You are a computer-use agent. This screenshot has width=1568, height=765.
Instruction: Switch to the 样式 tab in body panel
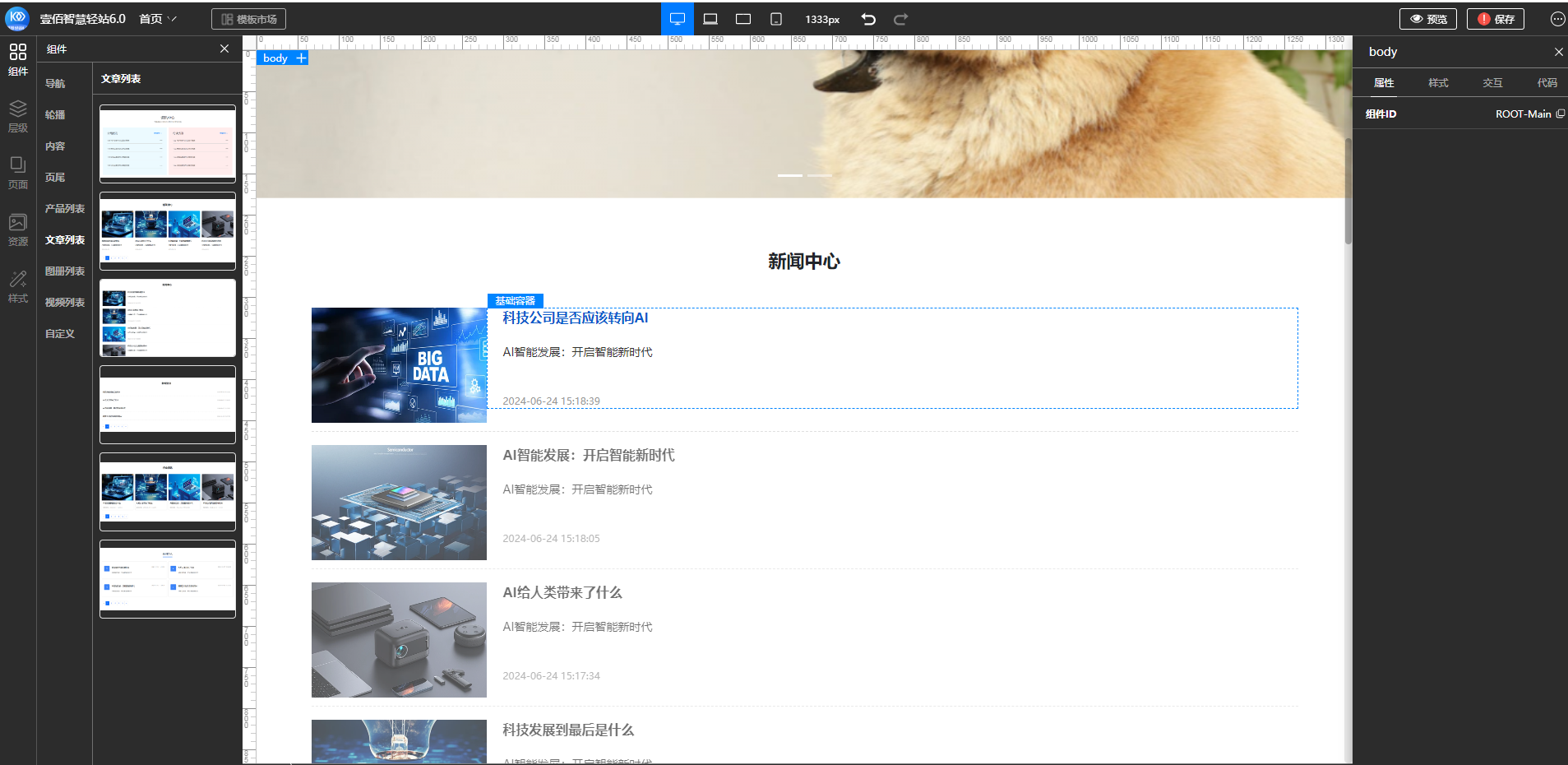[1438, 82]
